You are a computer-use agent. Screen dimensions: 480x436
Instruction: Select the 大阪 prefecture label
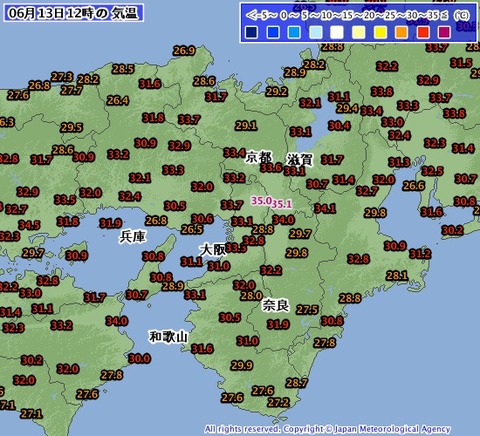pyautogui.click(x=213, y=250)
